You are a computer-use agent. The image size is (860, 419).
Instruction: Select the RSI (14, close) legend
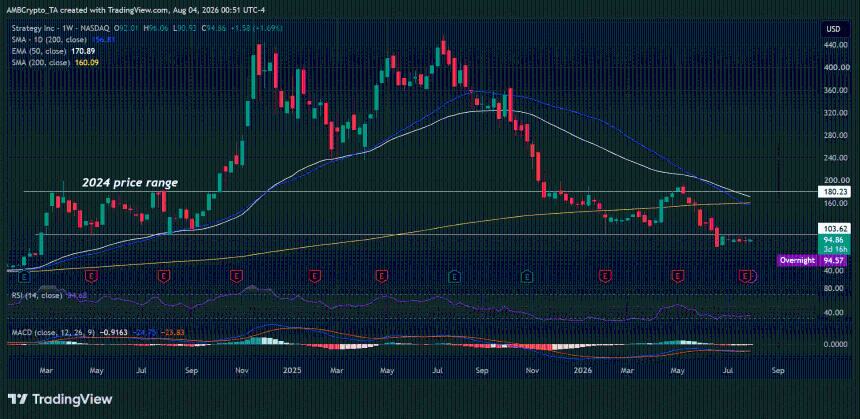click(36, 296)
